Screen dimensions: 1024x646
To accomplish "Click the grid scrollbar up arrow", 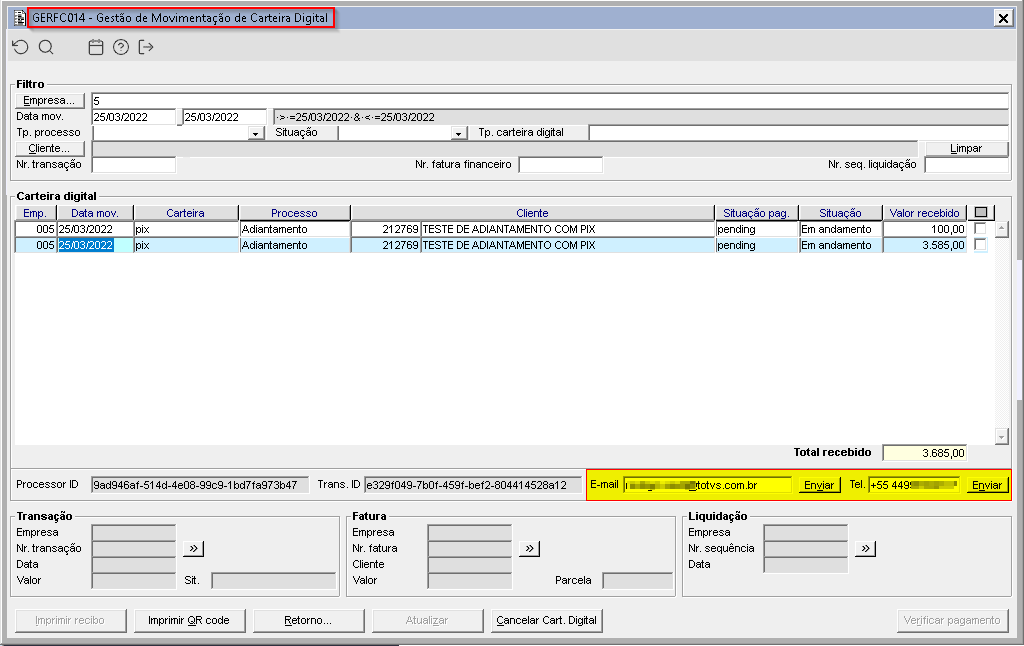I will 1001,229.
